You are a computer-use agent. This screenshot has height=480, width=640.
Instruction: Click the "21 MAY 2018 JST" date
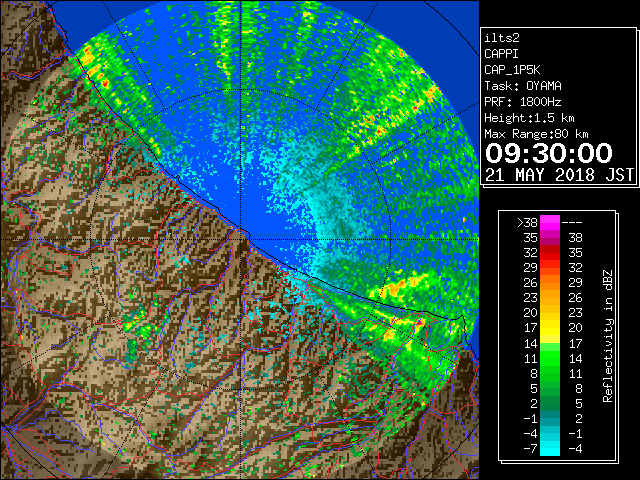point(560,175)
